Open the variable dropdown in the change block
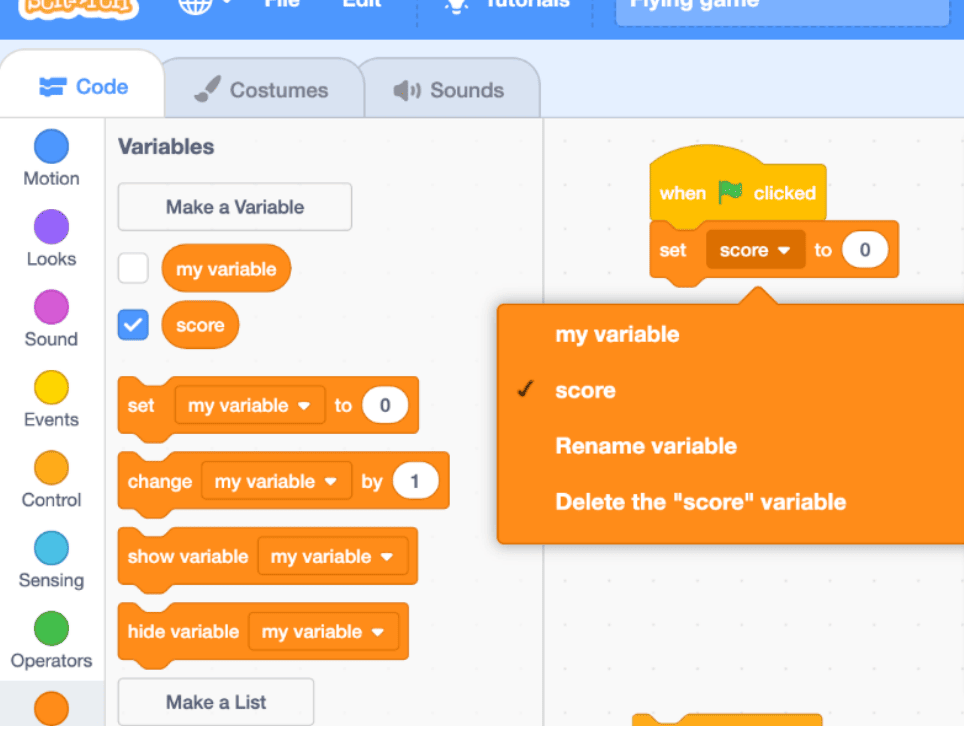The width and height of the screenshot is (964, 732). click(x=277, y=481)
